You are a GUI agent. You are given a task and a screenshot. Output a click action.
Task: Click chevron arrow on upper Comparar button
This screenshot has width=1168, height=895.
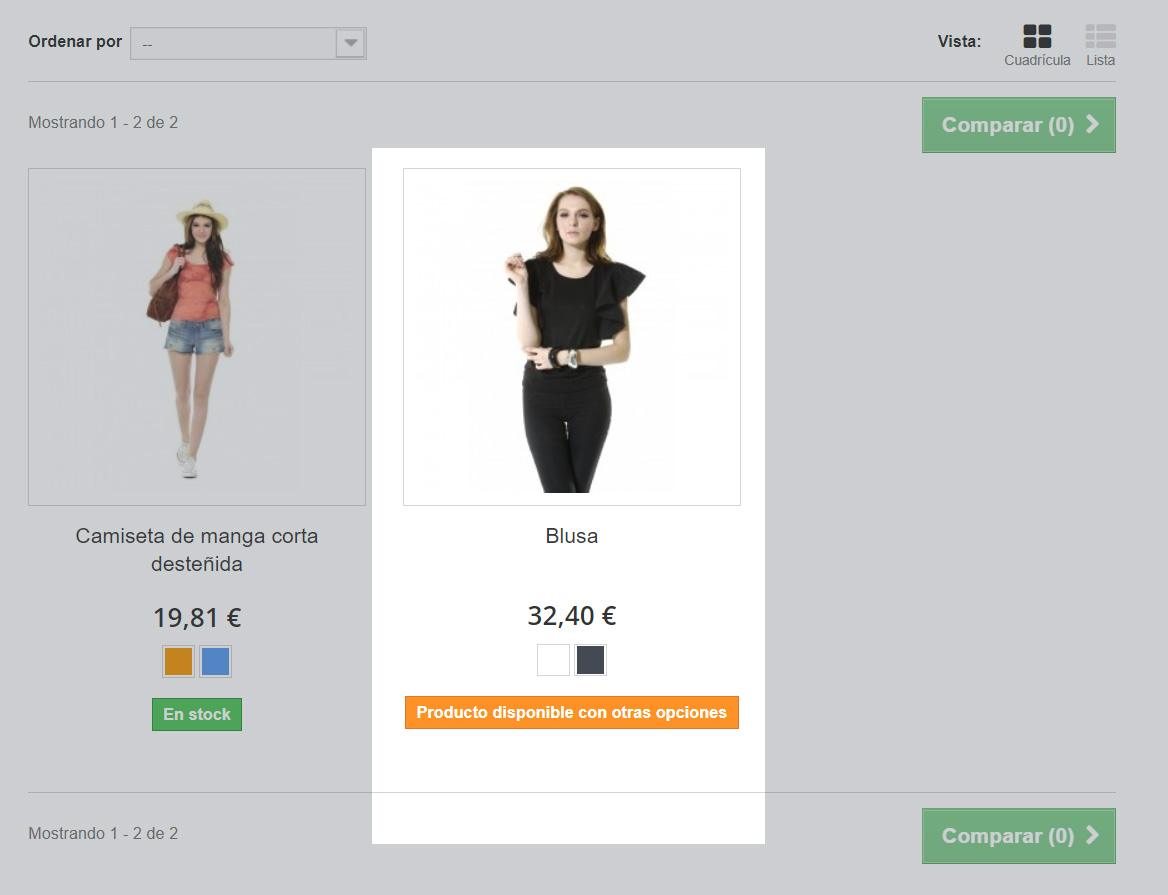point(1092,125)
